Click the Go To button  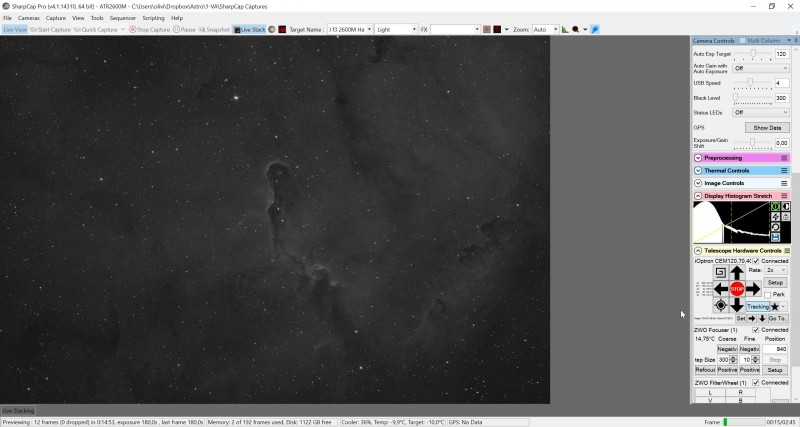pos(778,318)
